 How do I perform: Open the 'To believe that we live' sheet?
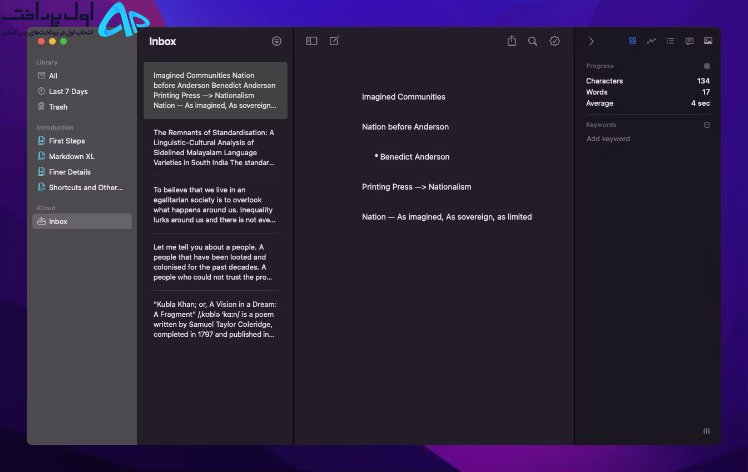[216, 205]
